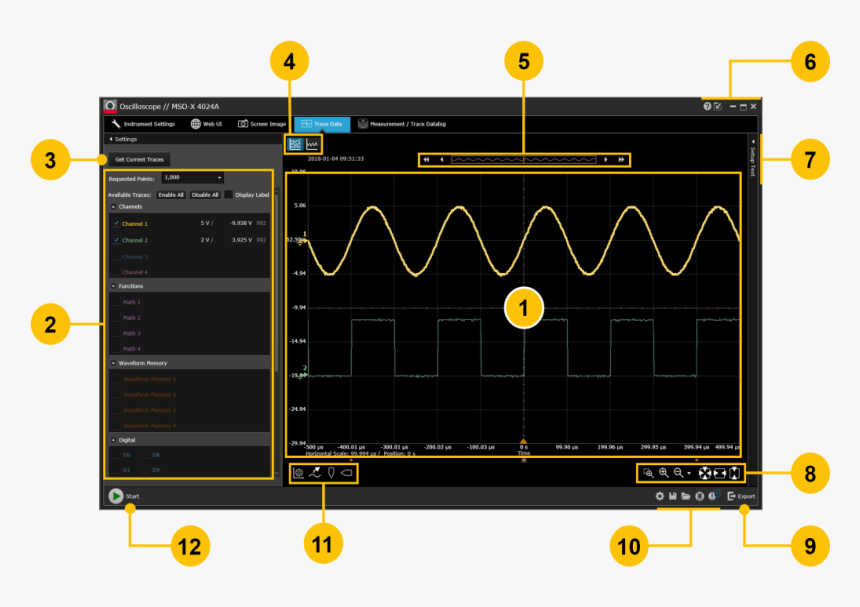Uncheck the Channel 2 trace checkbox
Screen dimensions: 860x607
pos(116,241)
